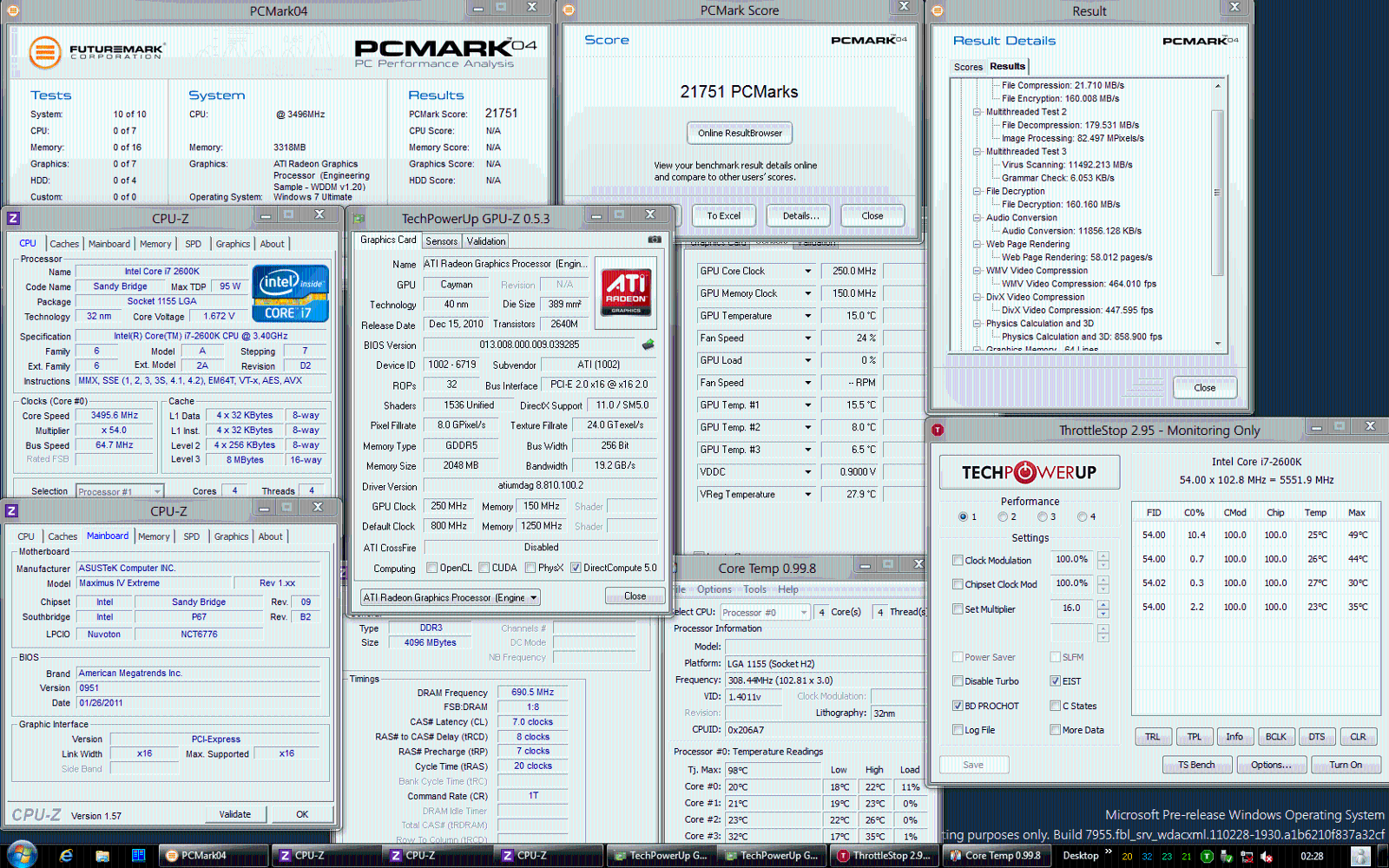Screen dimensions: 1389x868
Task: Click the Core Temp Select CPU combo box
Action: coord(765,612)
